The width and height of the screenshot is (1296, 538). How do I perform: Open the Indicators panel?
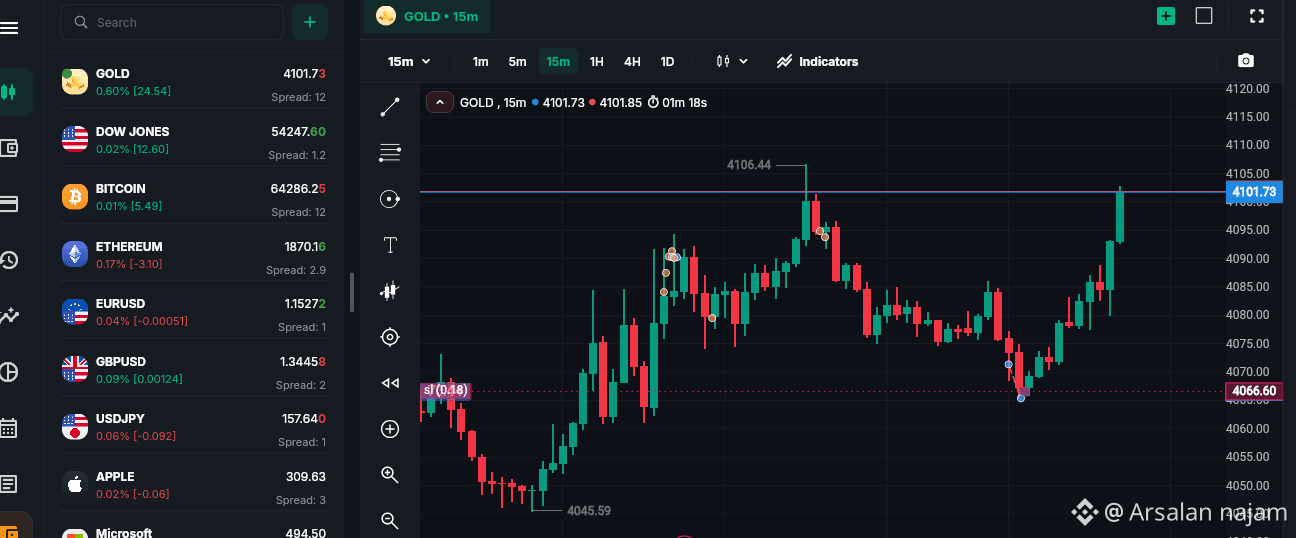(x=817, y=62)
